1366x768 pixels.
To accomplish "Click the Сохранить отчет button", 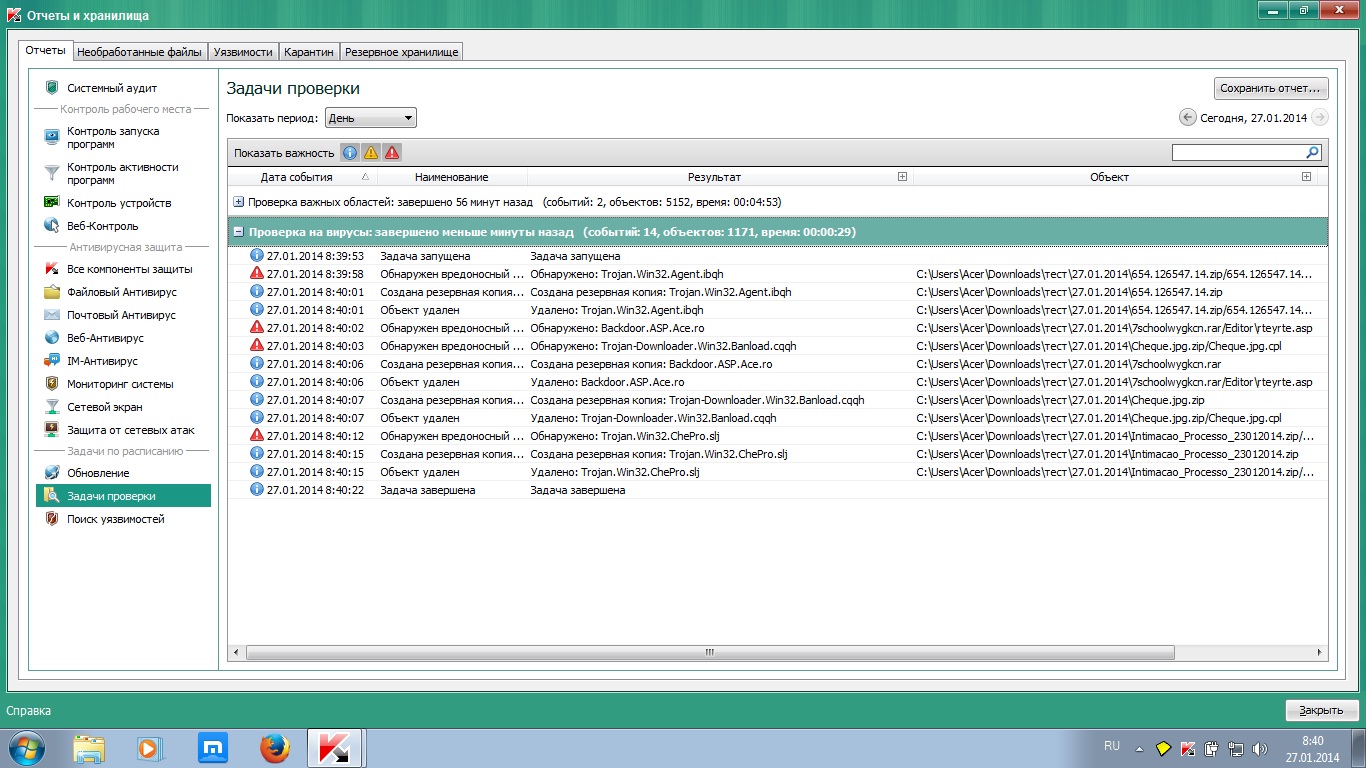I will pyautogui.click(x=1271, y=88).
